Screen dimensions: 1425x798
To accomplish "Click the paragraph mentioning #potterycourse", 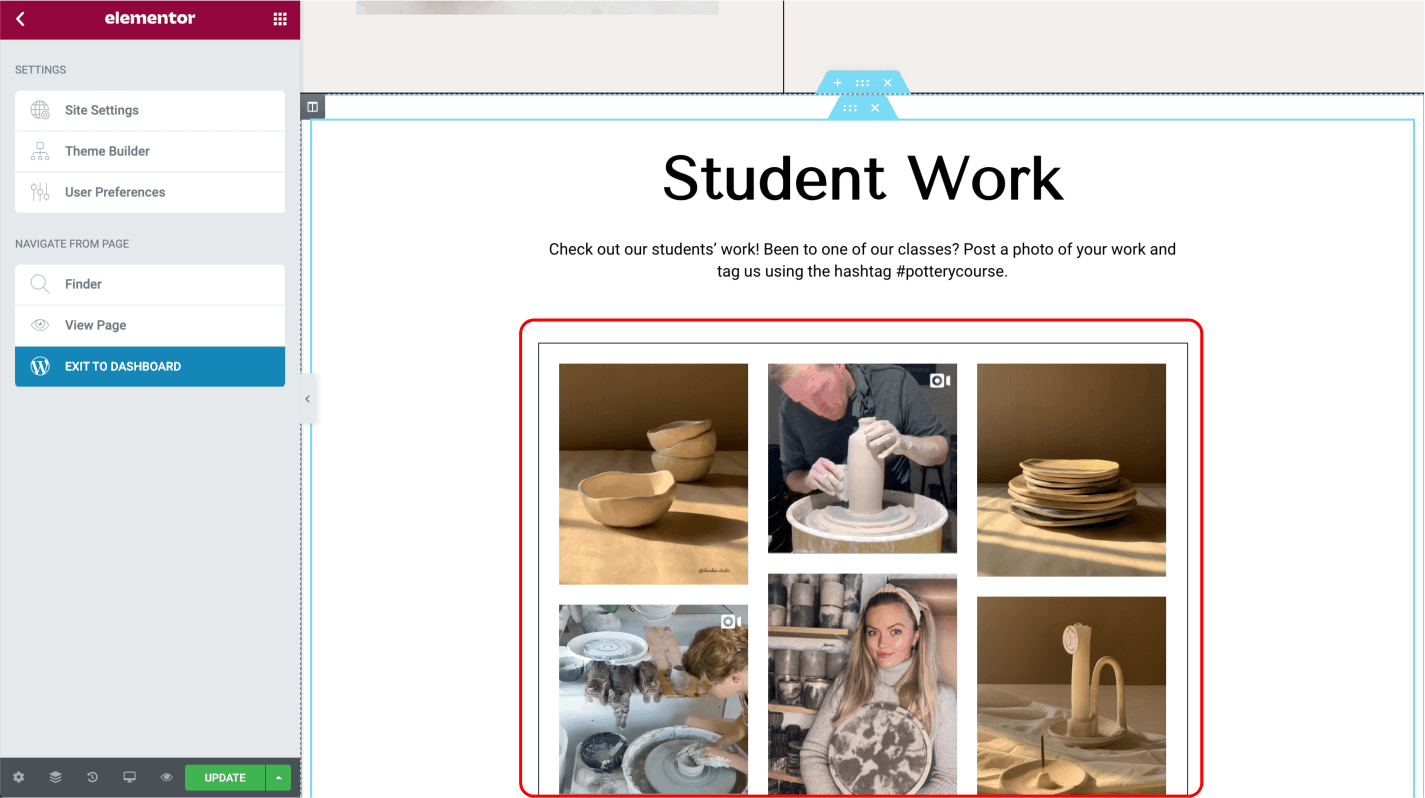I will pos(862,260).
